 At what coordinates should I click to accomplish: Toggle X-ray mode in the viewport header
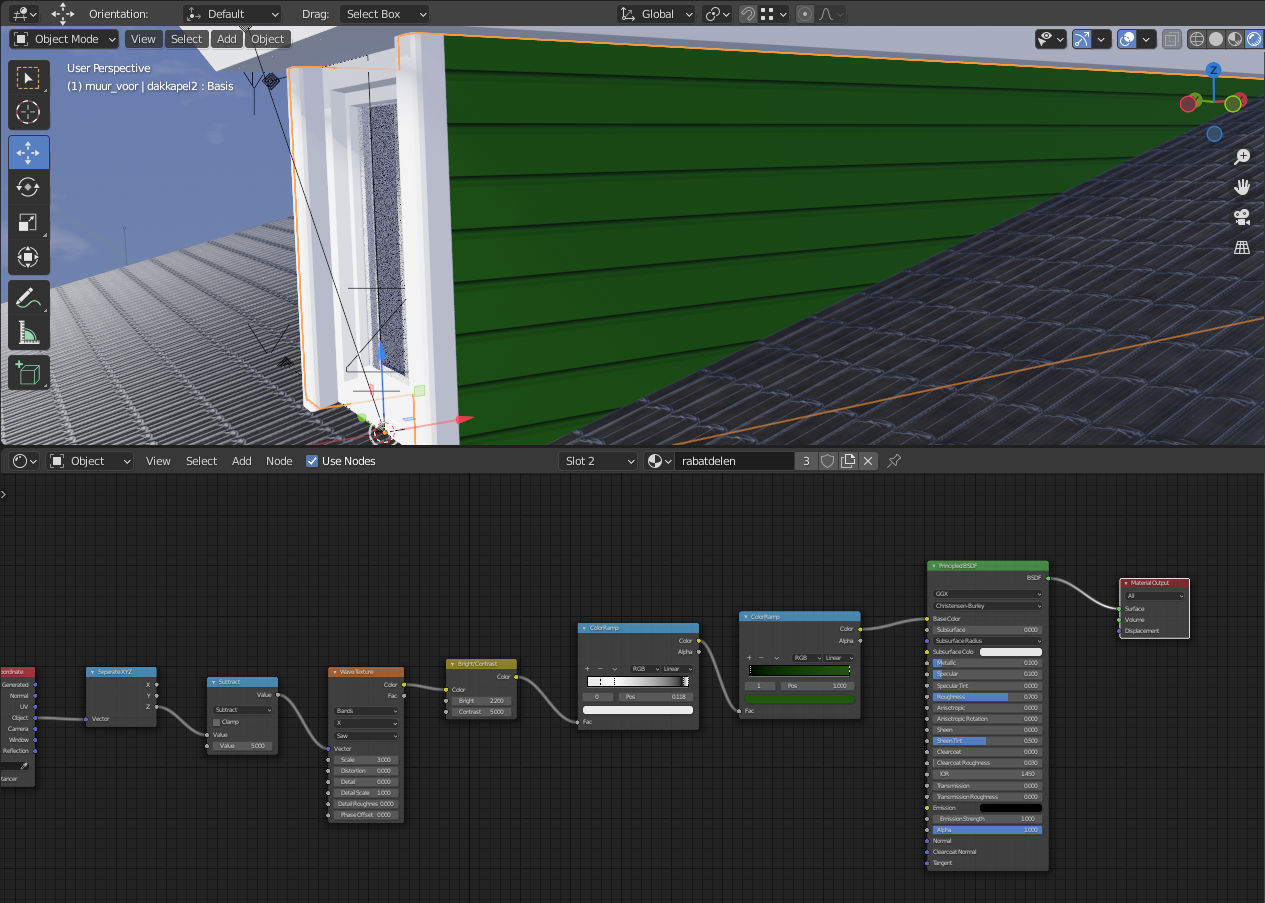pyautogui.click(x=1171, y=39)
